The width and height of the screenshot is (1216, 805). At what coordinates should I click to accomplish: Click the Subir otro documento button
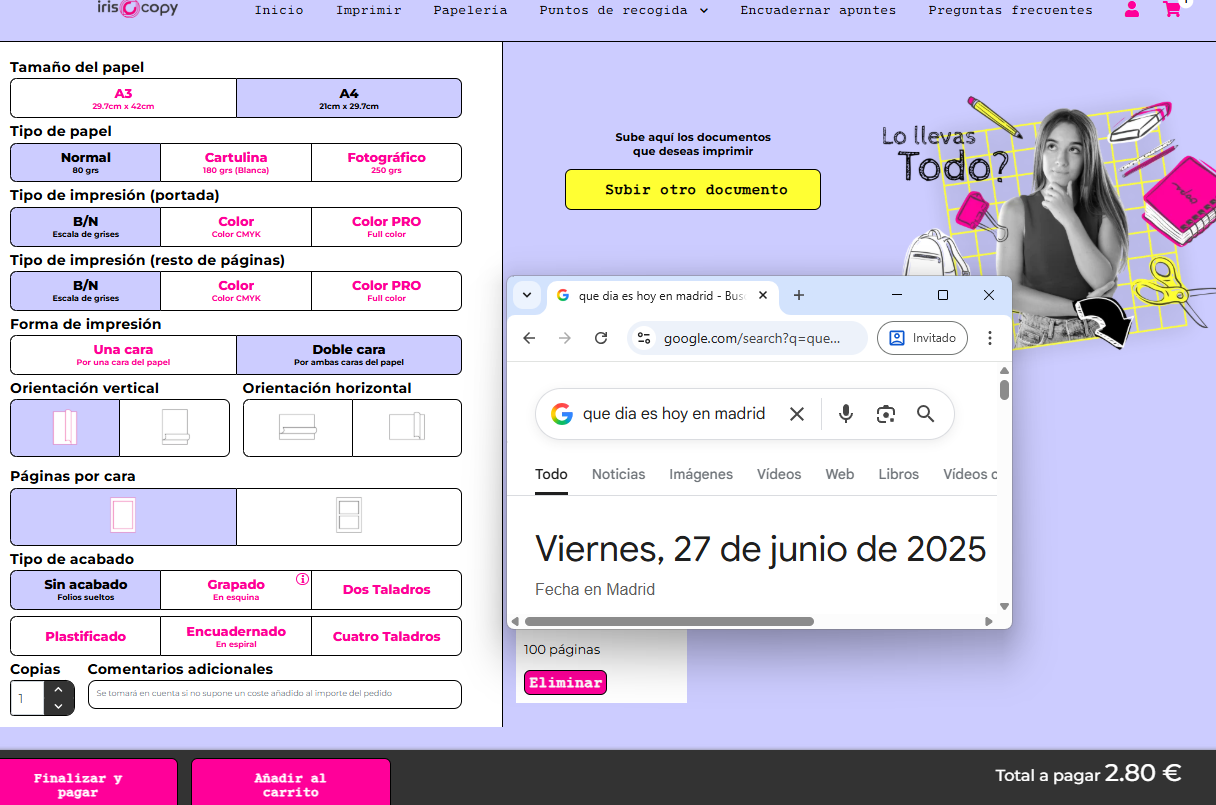[x=692, y=189]
